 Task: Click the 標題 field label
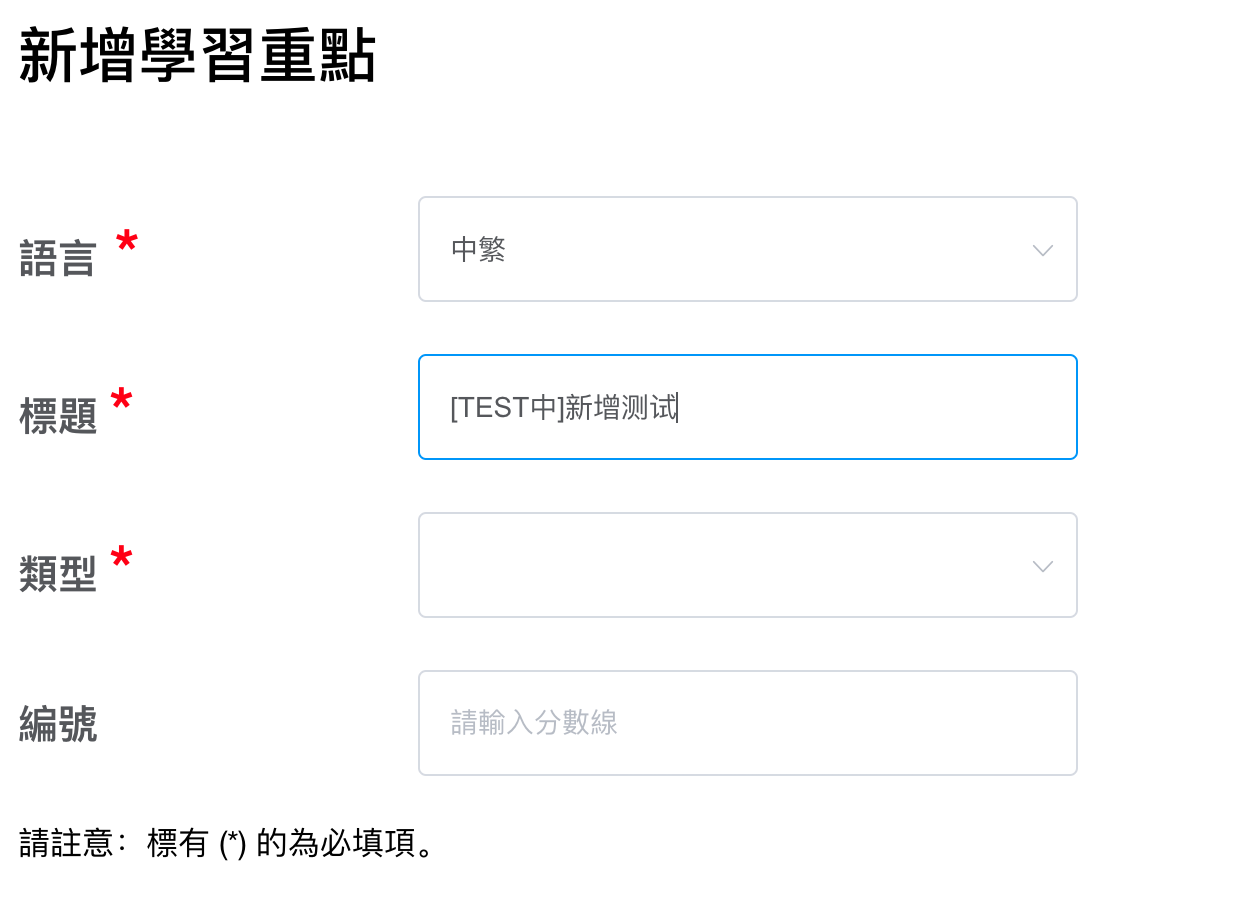(x=57, y=417)
